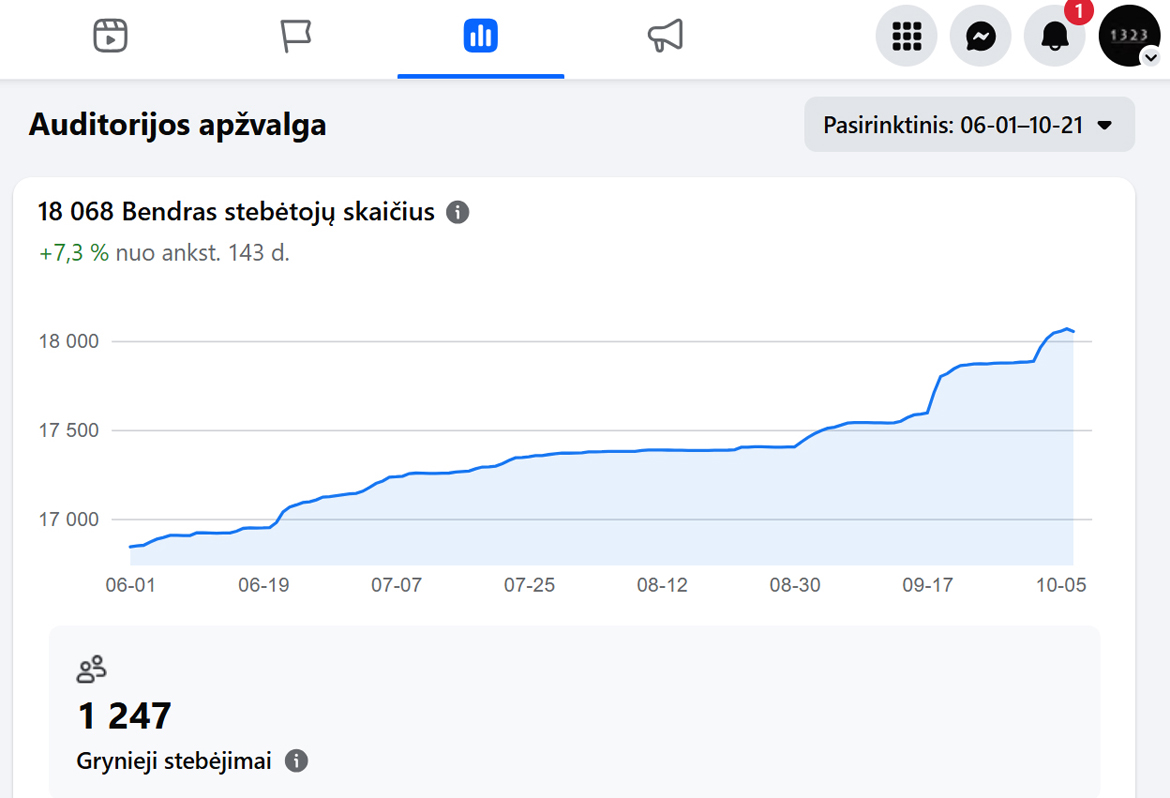
Task: Open the account profile menu
Action: (x=1129, y=36)
